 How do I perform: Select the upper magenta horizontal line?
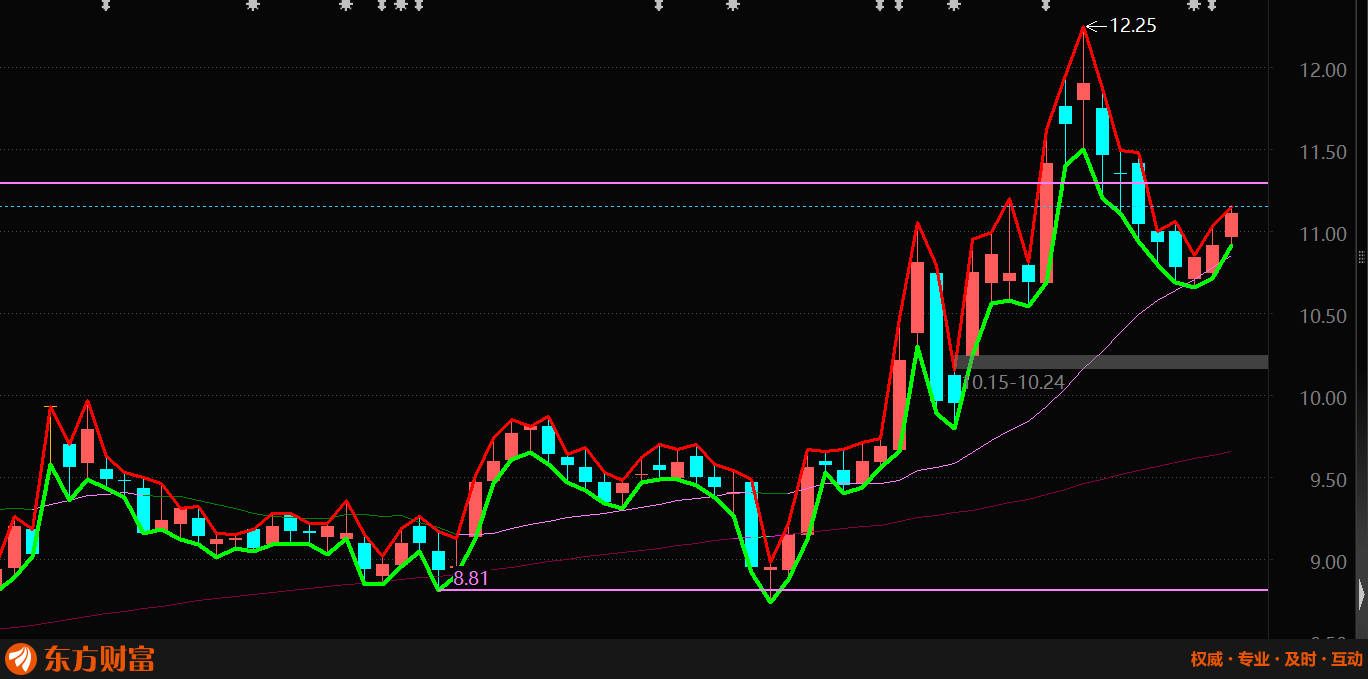coord(634,183)
